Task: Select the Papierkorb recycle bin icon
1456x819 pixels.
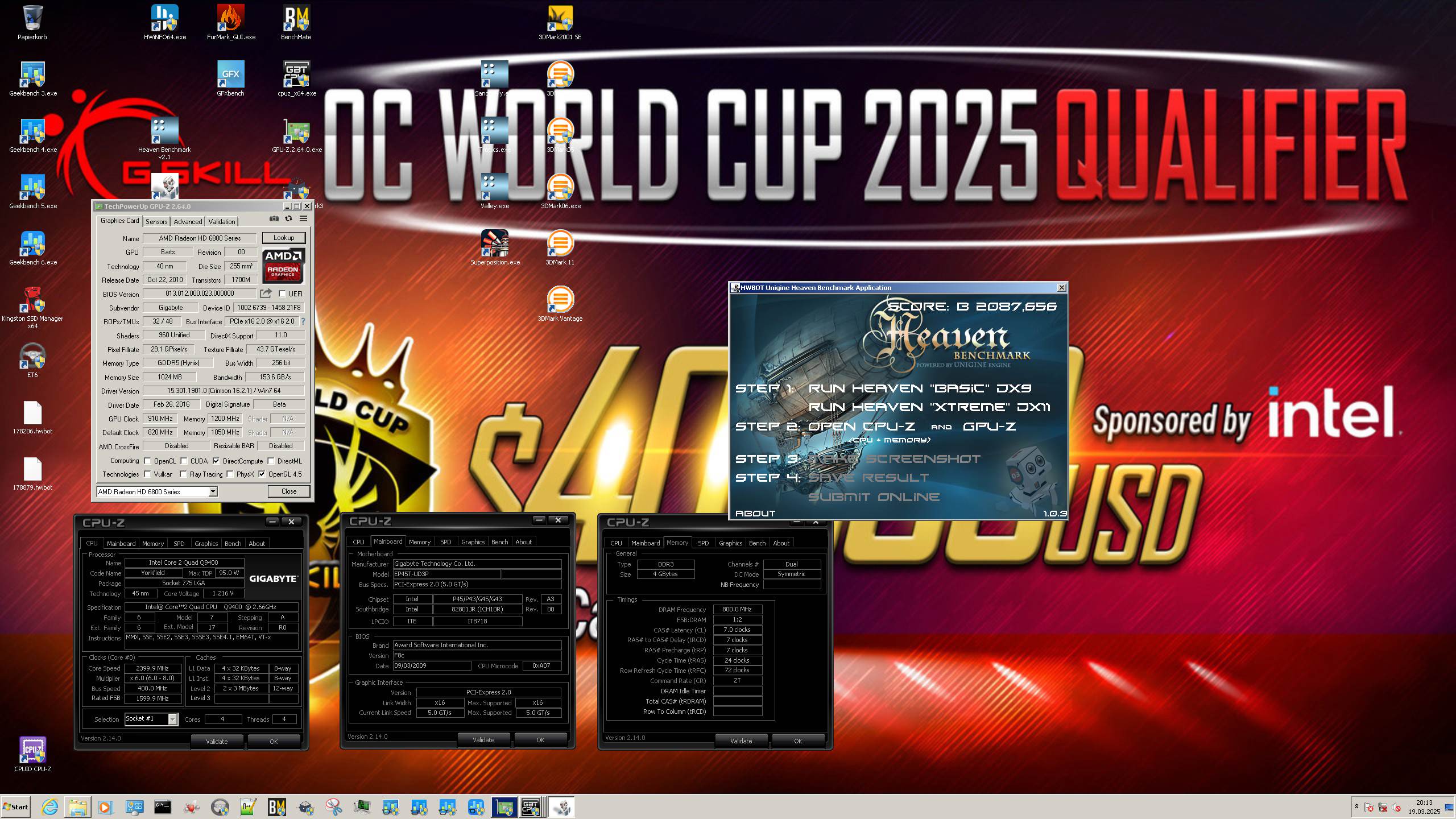Action: [x=32, y=22]
